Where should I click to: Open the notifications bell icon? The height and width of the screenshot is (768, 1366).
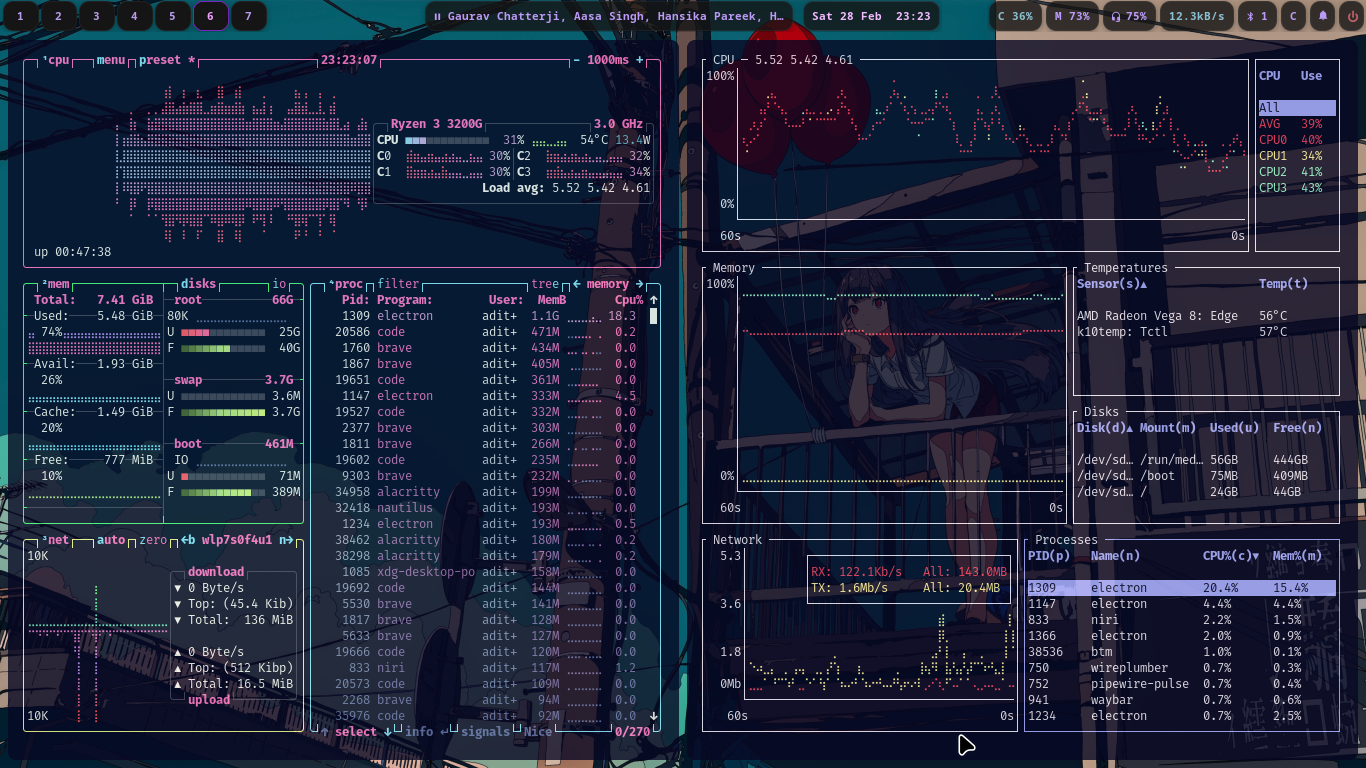pos(1324,16)
